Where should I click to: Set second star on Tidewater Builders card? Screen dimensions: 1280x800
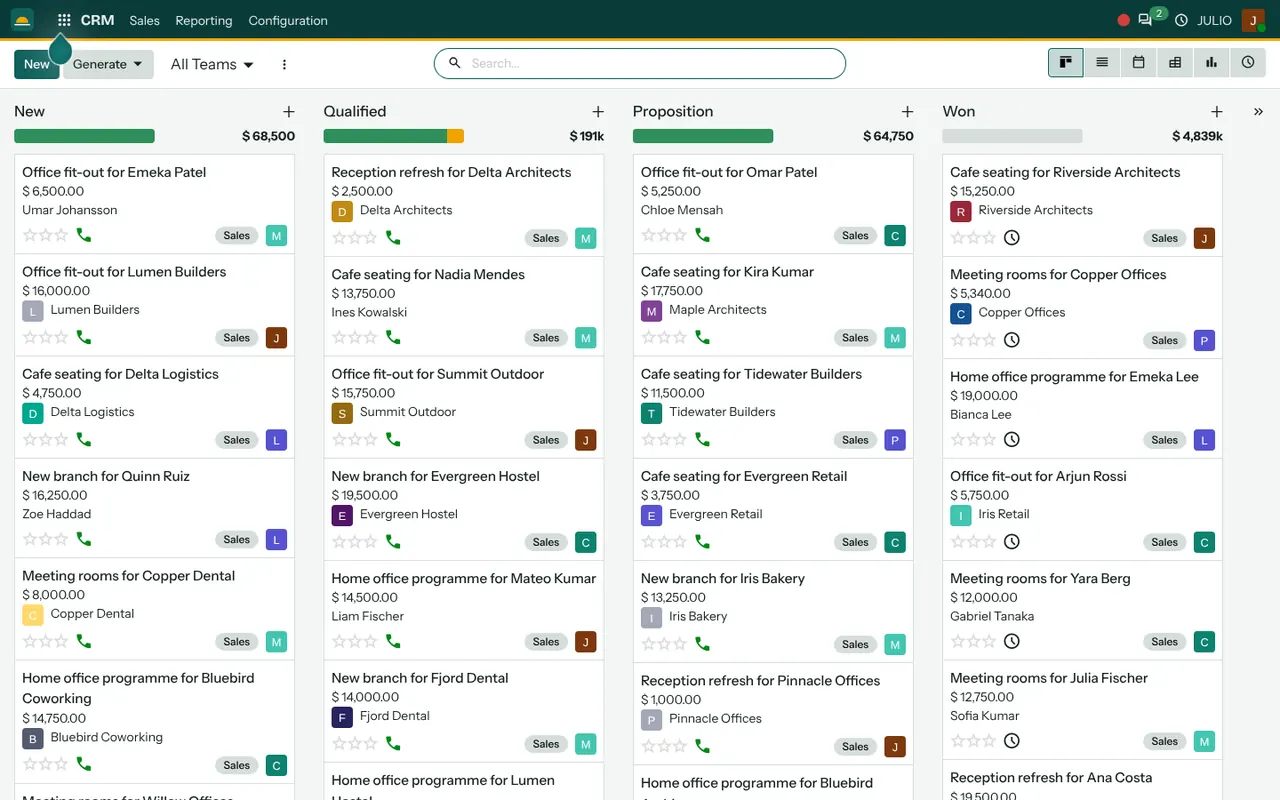click(665, 439)
